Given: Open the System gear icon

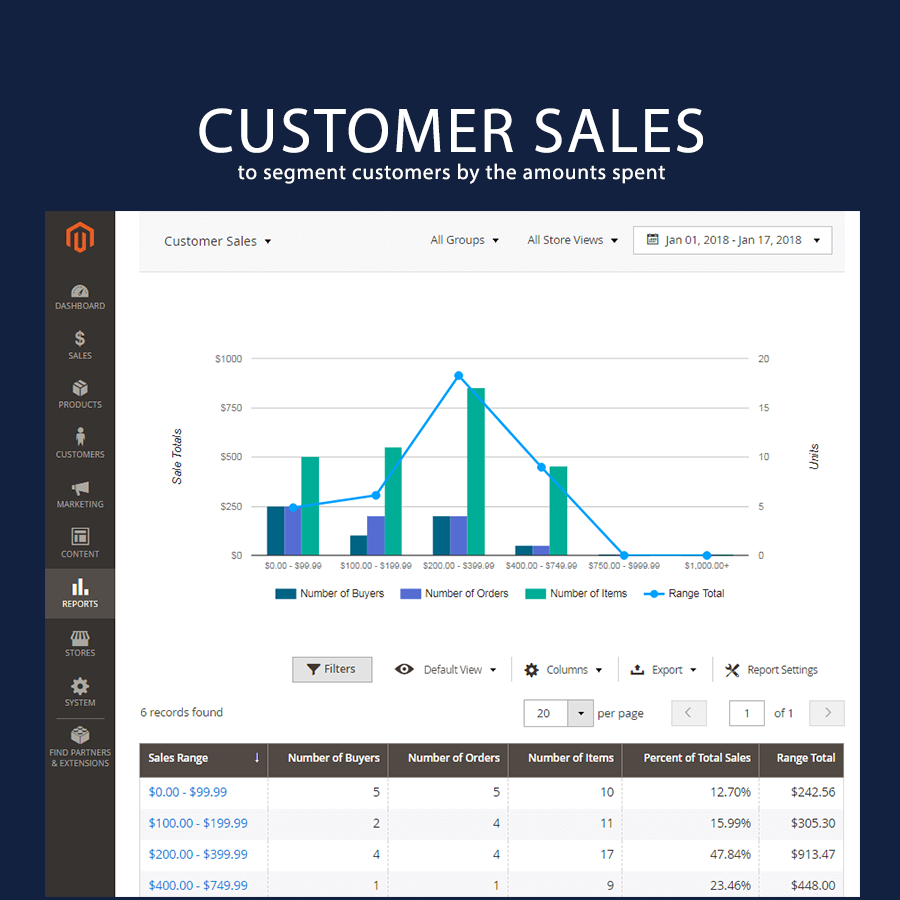Looking at the screenshot, I should point(80,686).
